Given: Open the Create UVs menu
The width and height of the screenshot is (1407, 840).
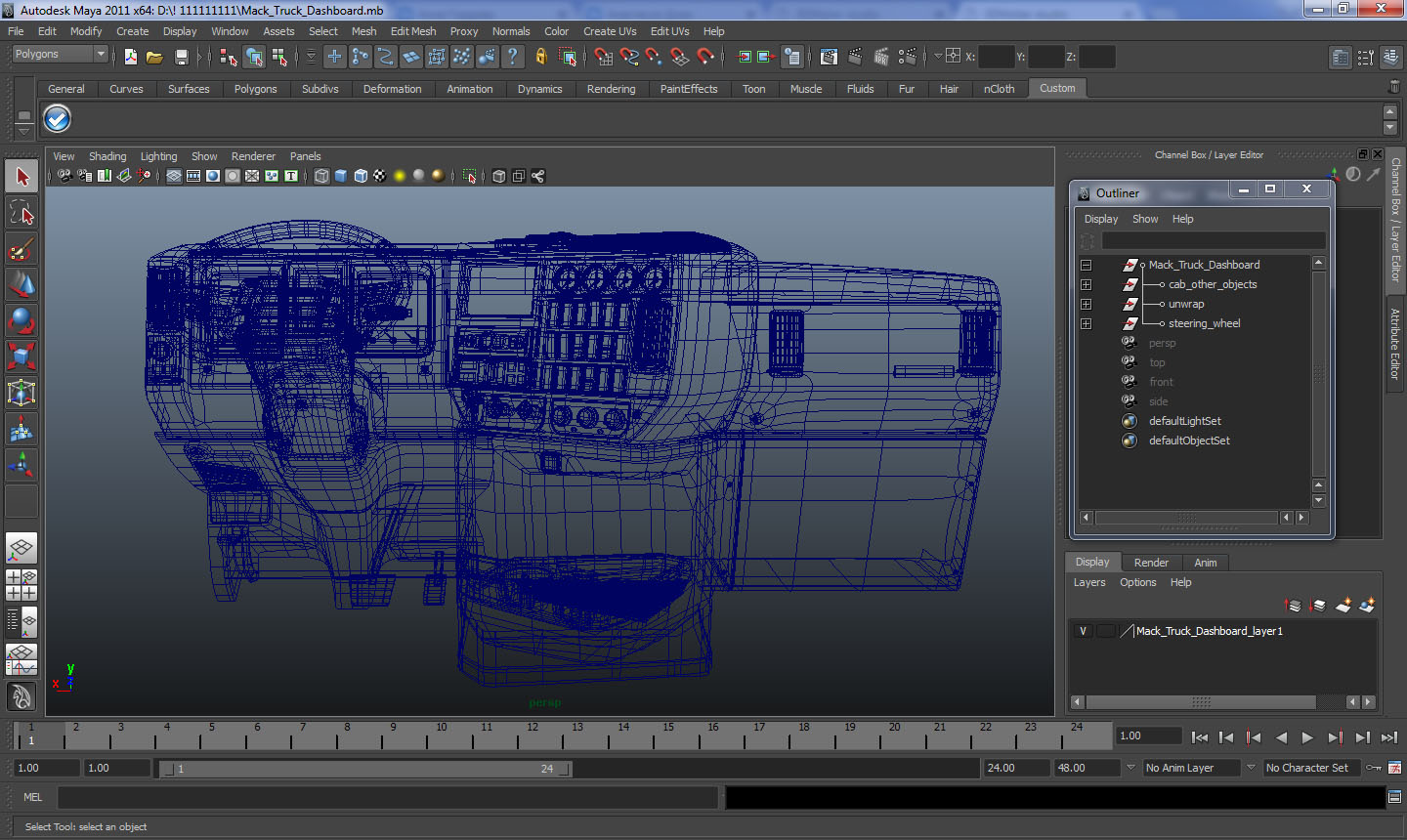Looking at the screenshot, I should 610,31.
